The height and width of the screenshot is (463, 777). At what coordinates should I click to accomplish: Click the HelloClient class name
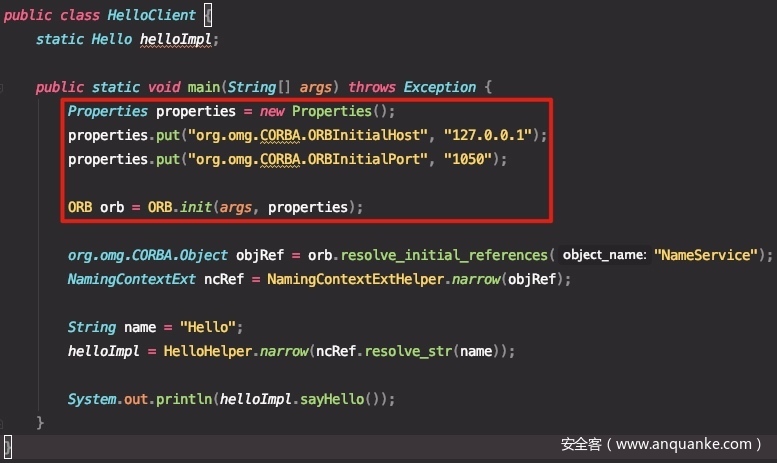152,15
